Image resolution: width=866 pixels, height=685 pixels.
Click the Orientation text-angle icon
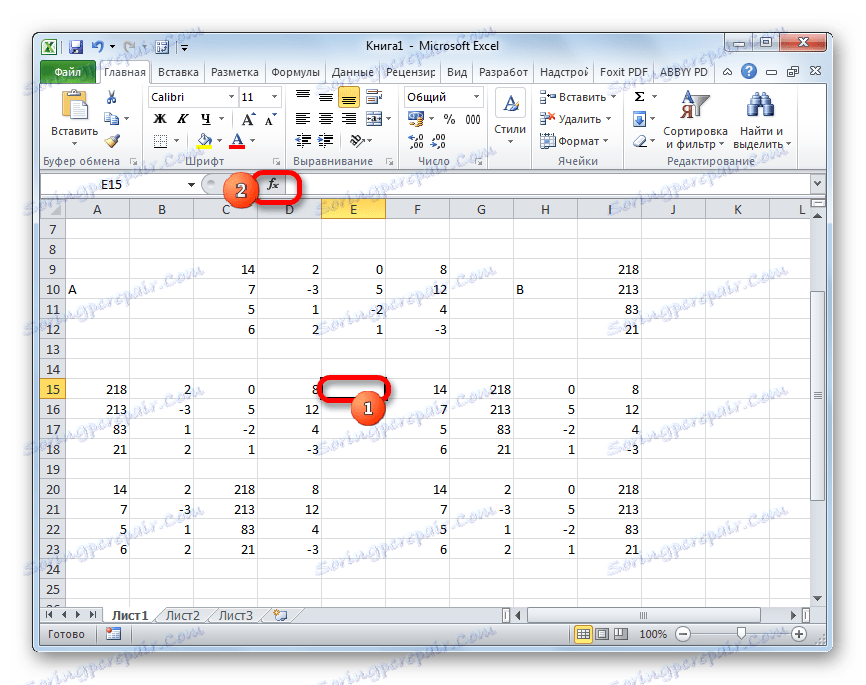pyautogui.click(x=358, y=141)
